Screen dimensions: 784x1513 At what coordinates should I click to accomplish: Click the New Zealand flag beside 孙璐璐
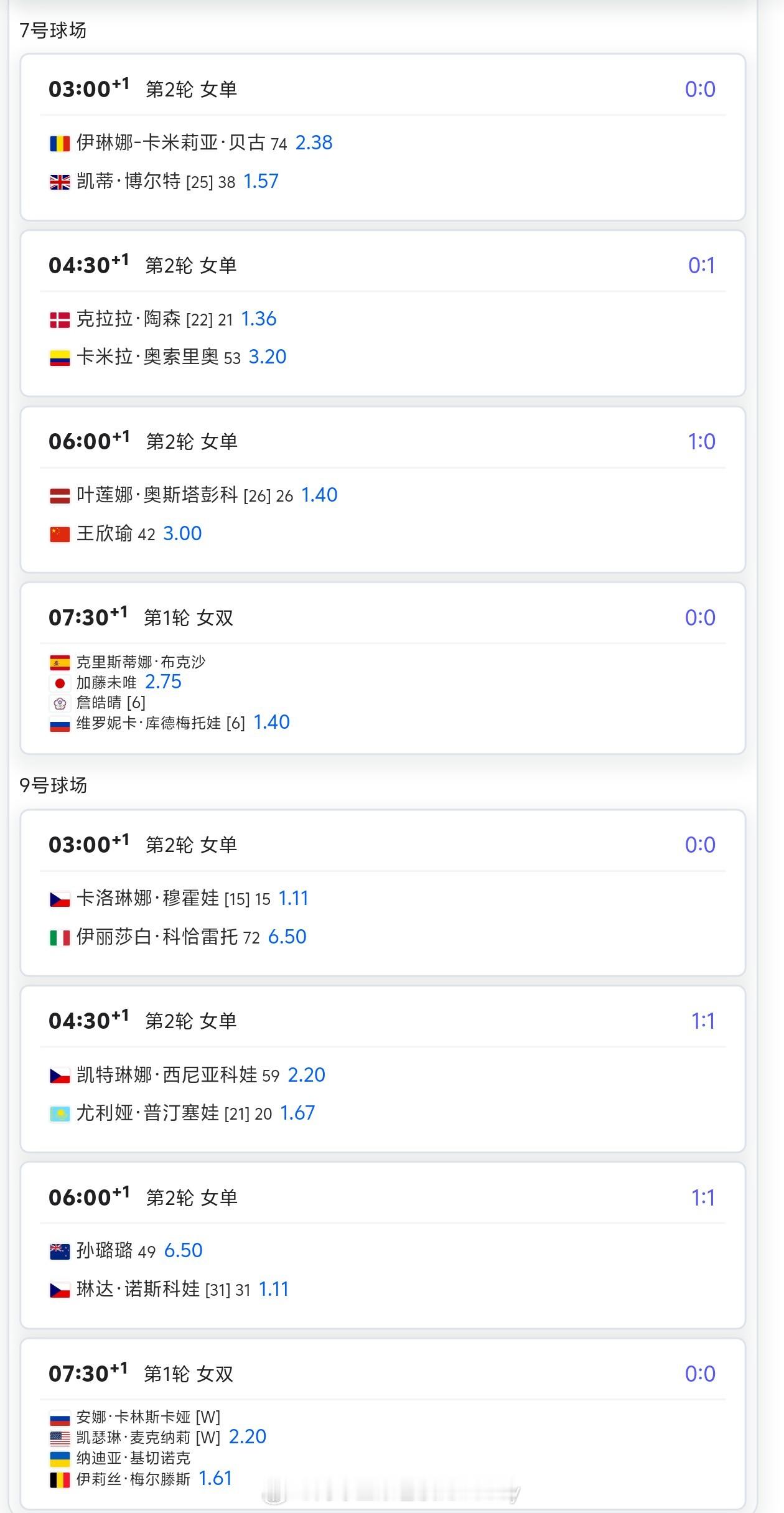(60, 1252)
